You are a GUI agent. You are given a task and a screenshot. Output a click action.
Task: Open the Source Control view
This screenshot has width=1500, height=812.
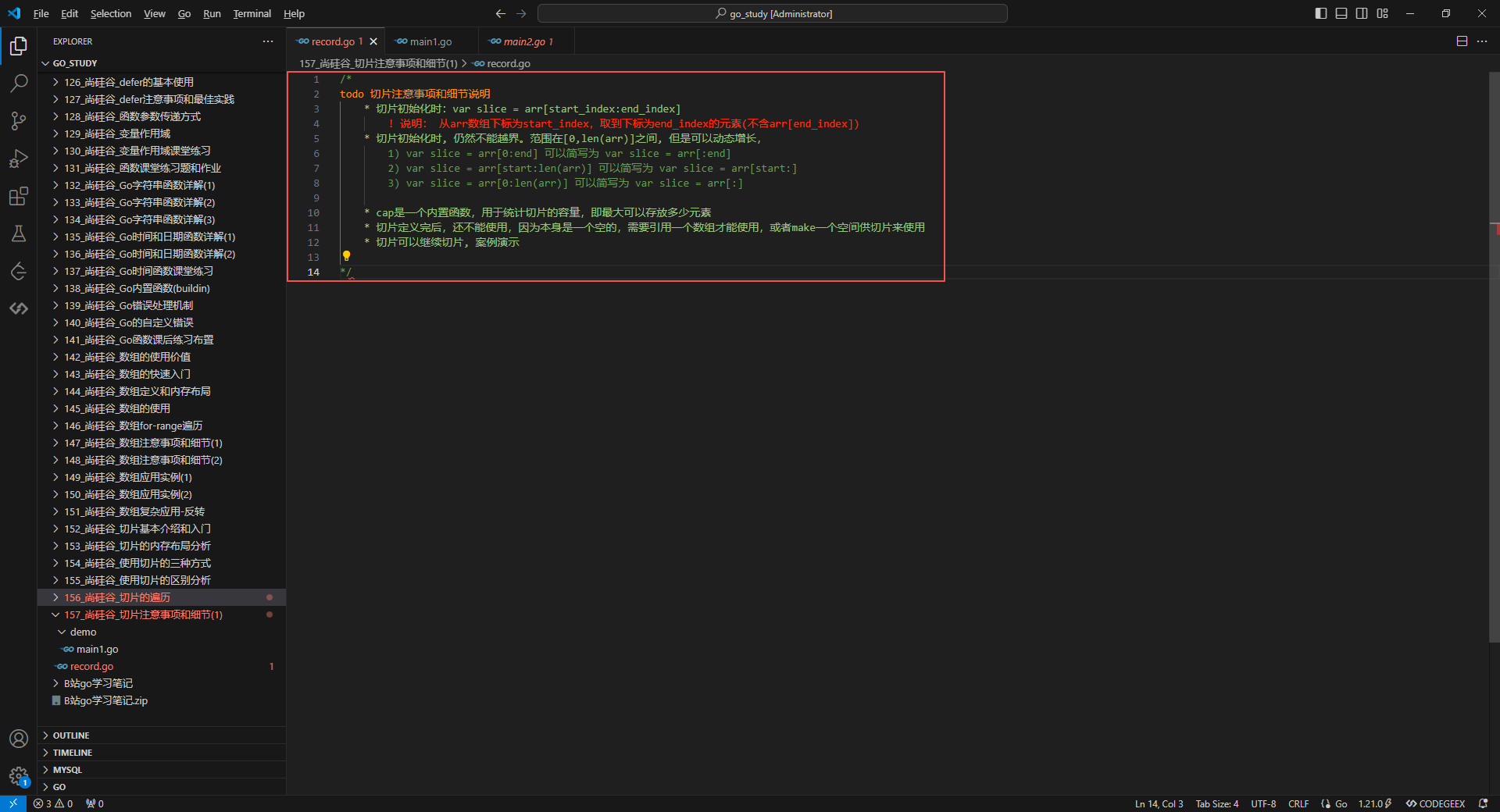click(x=19, y=121)
